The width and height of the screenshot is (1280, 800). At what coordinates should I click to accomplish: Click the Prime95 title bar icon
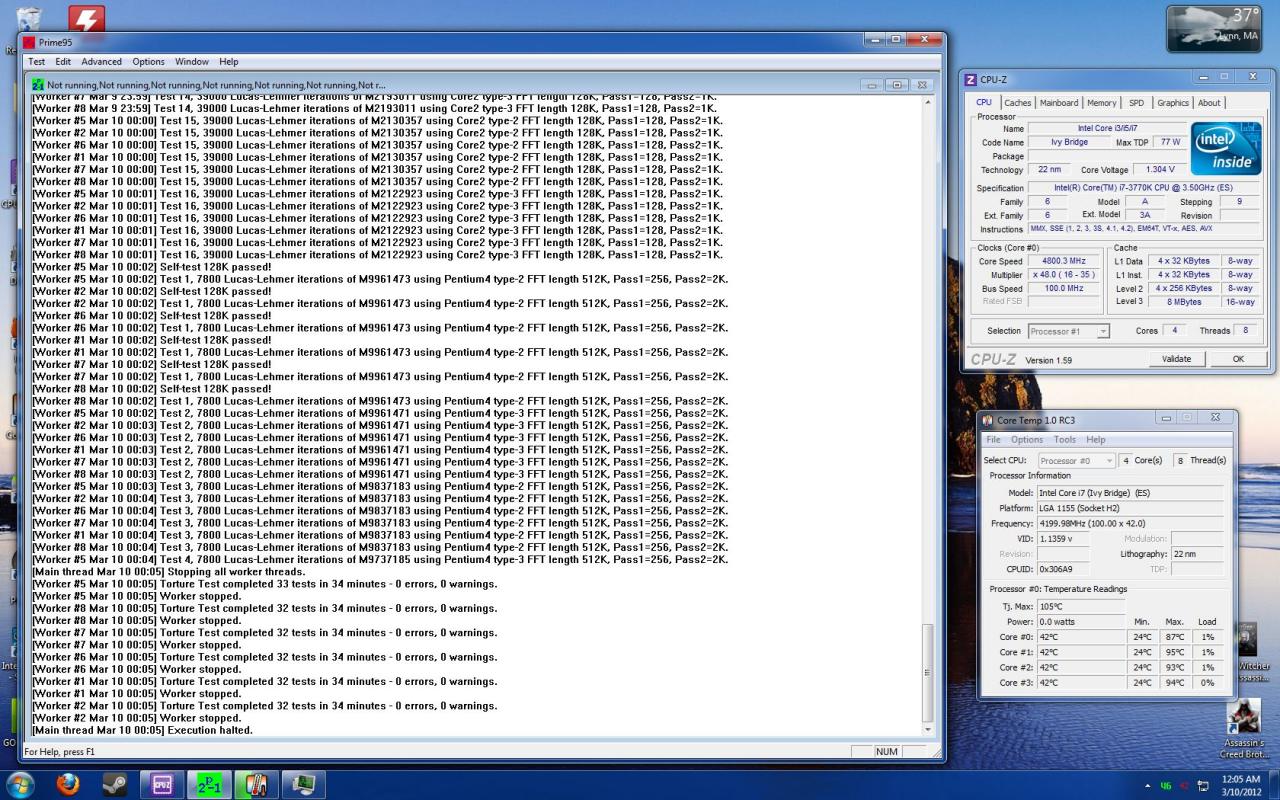coord(29,43)
